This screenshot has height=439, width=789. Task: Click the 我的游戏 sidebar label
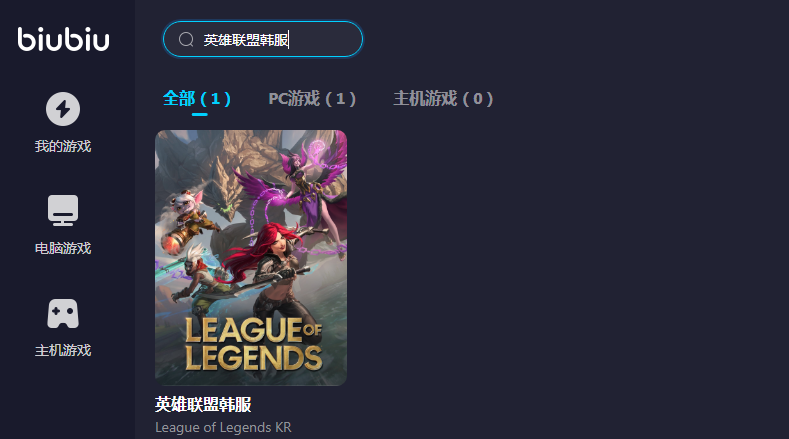[63, 147]
